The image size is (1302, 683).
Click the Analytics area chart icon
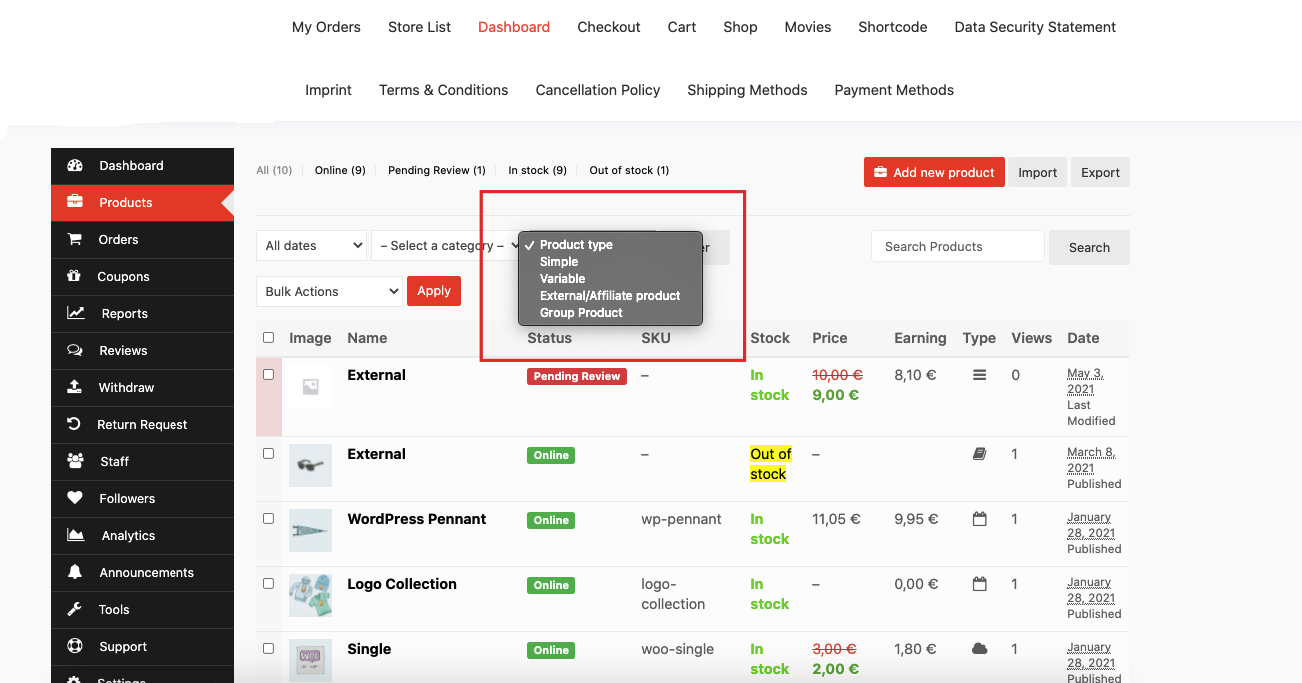point(76,535)
